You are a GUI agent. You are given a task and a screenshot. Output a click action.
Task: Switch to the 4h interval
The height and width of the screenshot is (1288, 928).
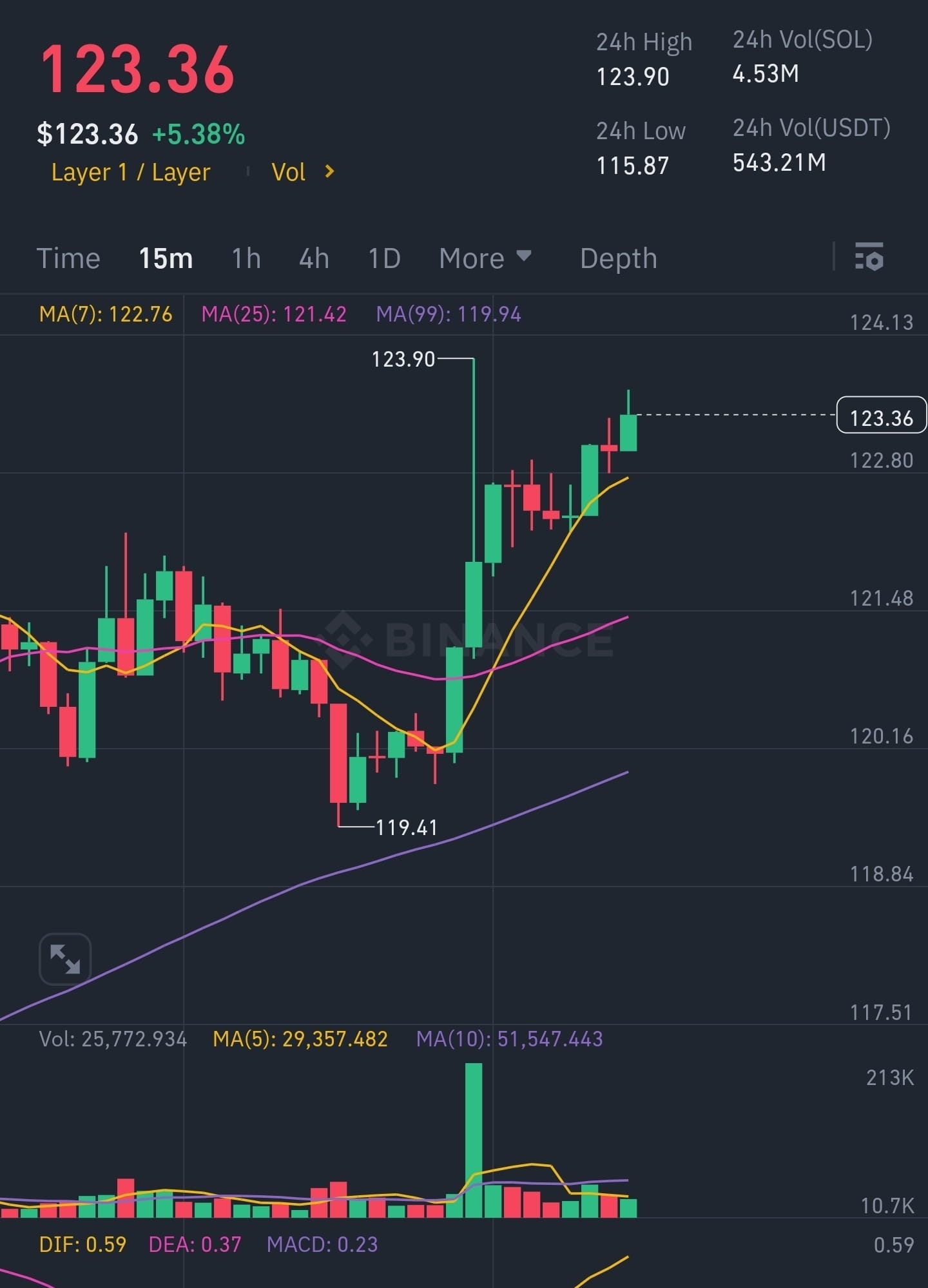click(x=314, y=258)
